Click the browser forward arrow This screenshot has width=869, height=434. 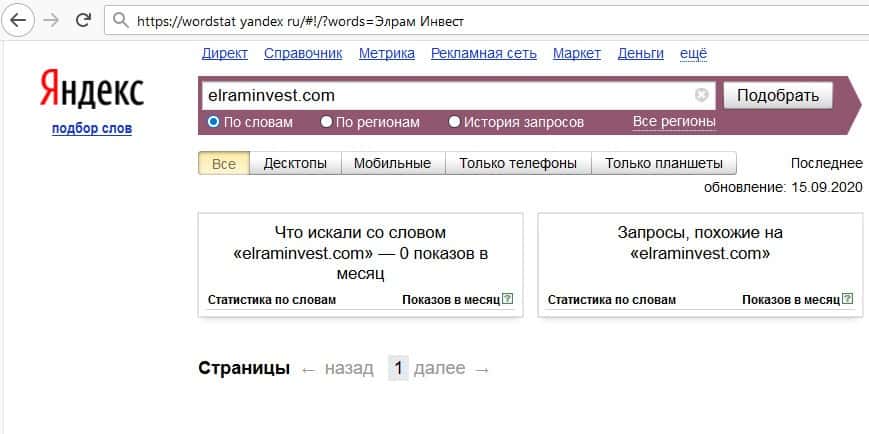coord(51,21)
